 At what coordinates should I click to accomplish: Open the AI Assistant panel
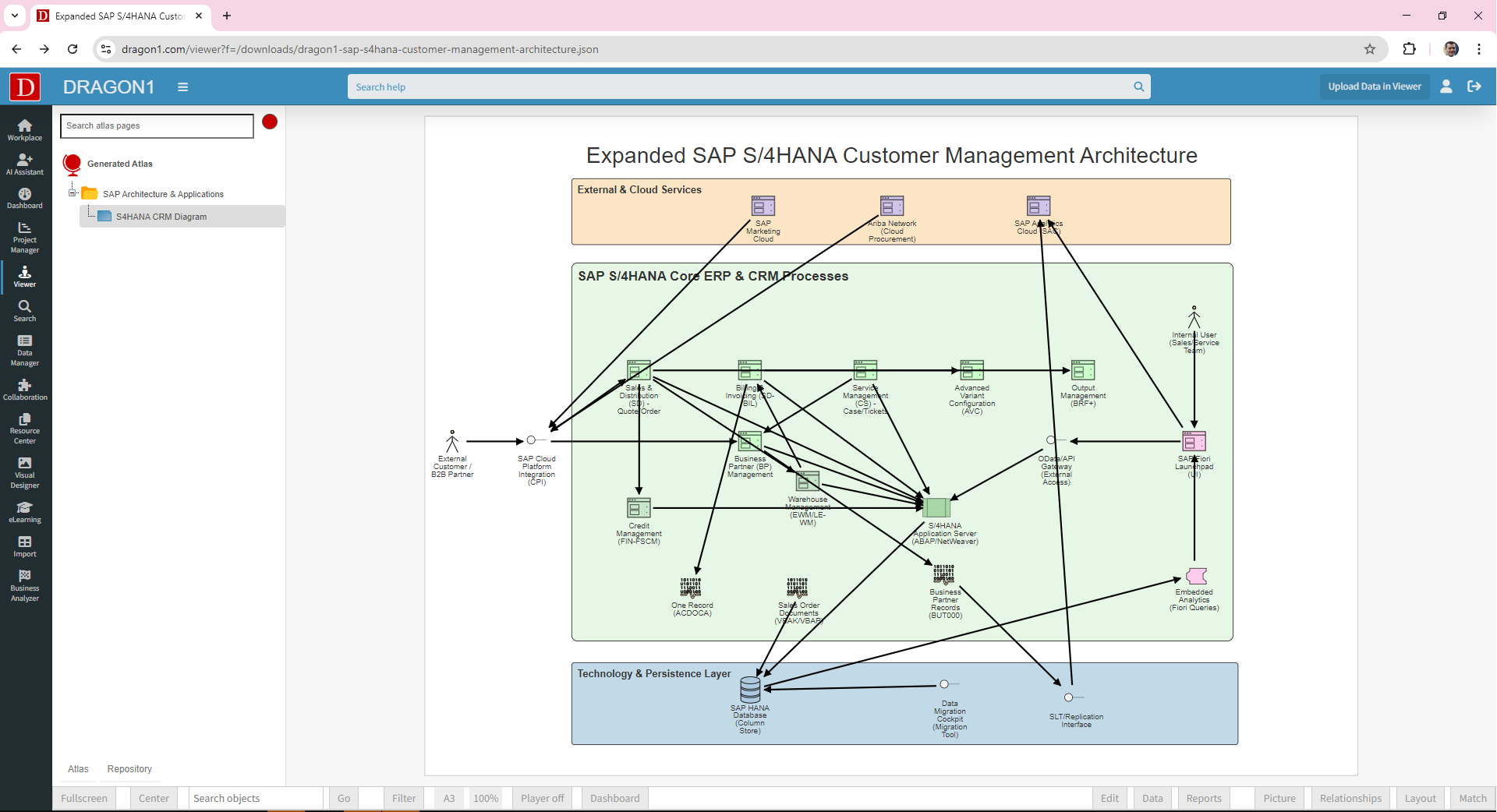25,164
